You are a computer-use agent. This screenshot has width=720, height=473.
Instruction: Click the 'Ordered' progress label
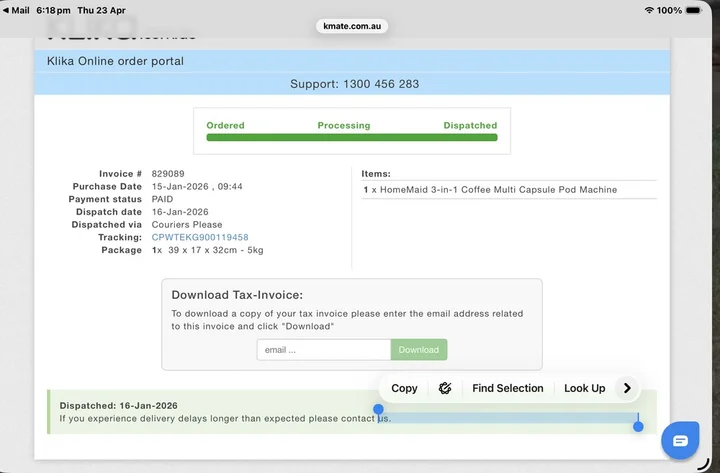pos(225,125)
